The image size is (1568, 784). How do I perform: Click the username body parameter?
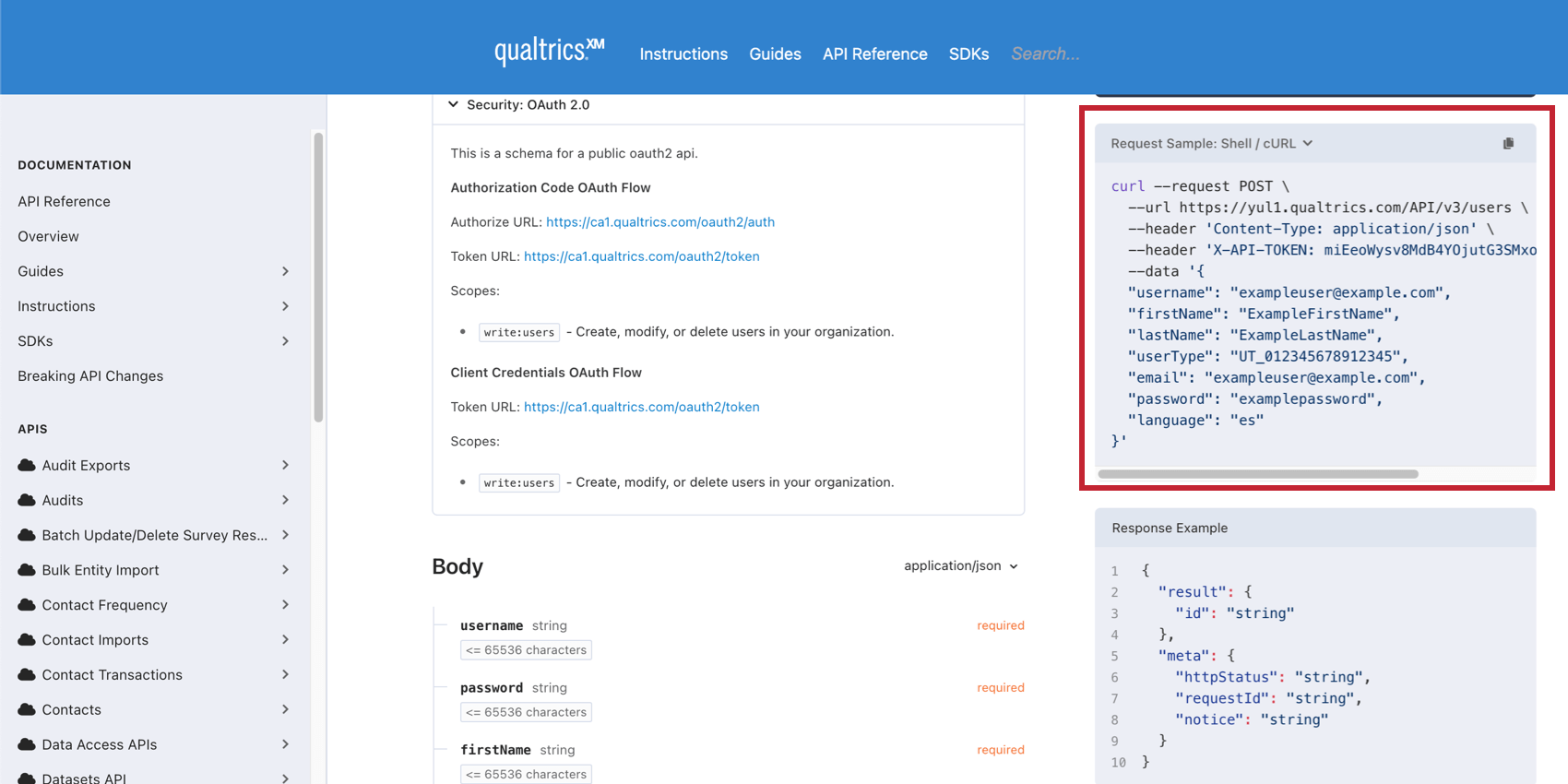[x=492, y=625]
